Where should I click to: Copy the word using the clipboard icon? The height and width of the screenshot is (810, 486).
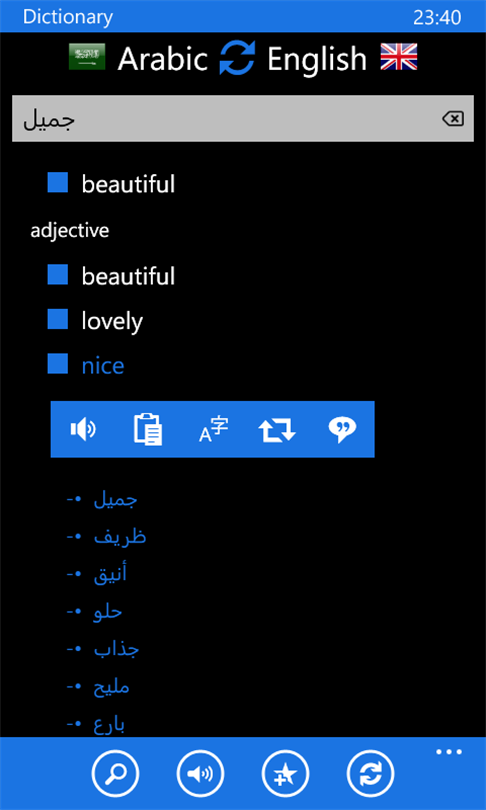(148, 429)
